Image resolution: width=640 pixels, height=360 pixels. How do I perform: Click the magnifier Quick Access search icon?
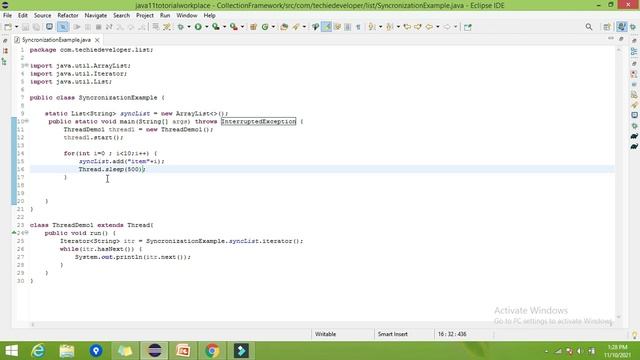[x=589, y=27]
